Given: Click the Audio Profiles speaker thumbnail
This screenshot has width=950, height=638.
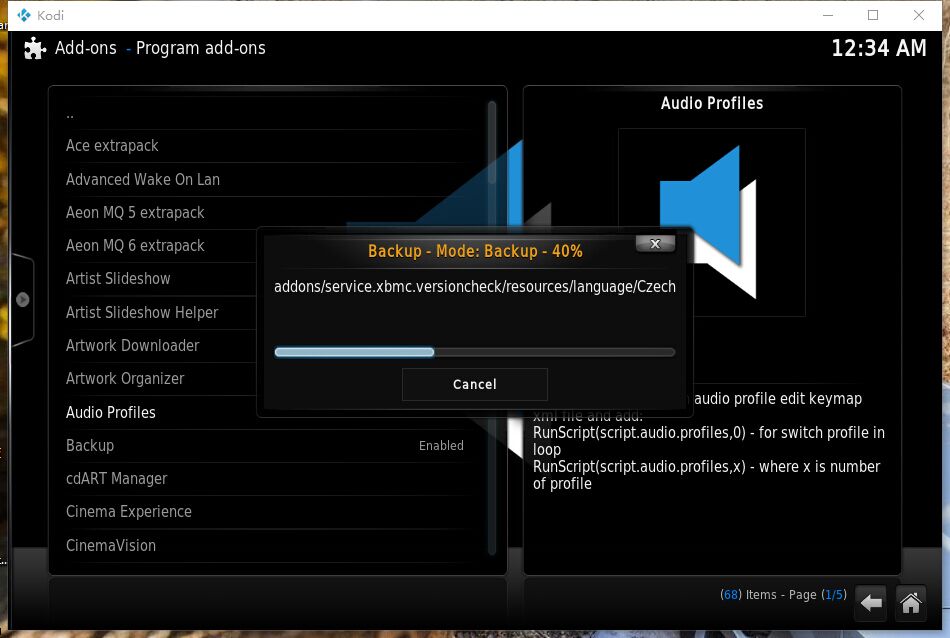Looking at the screenshot, I should tap(711, 221).
